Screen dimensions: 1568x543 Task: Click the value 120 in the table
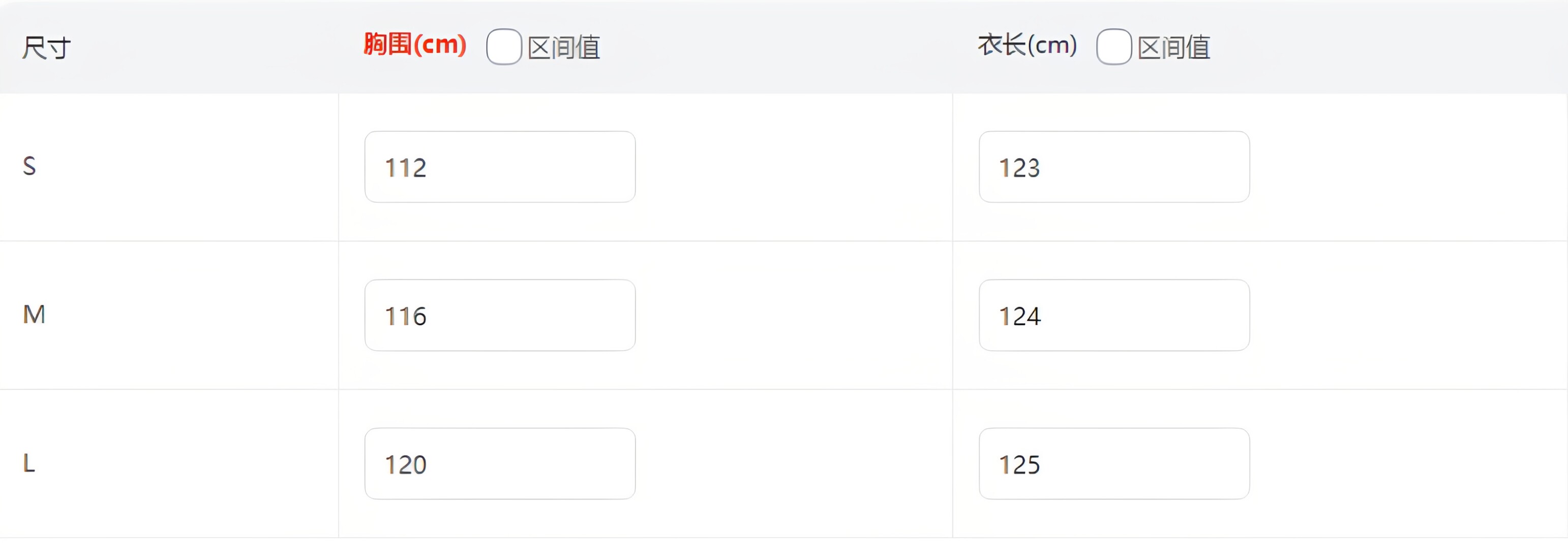click(405, 465)
